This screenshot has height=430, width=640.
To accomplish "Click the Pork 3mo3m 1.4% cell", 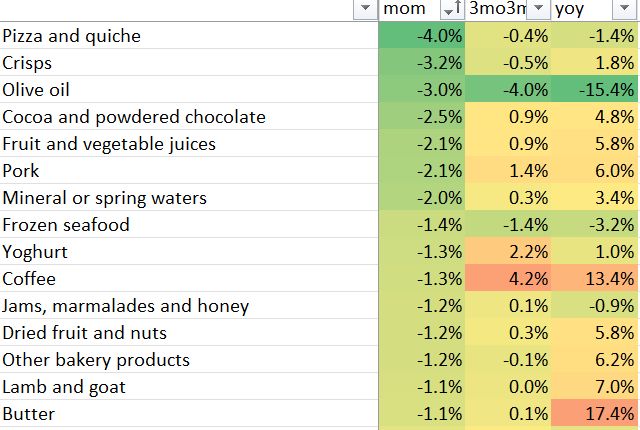I will [x=508, y=171].
